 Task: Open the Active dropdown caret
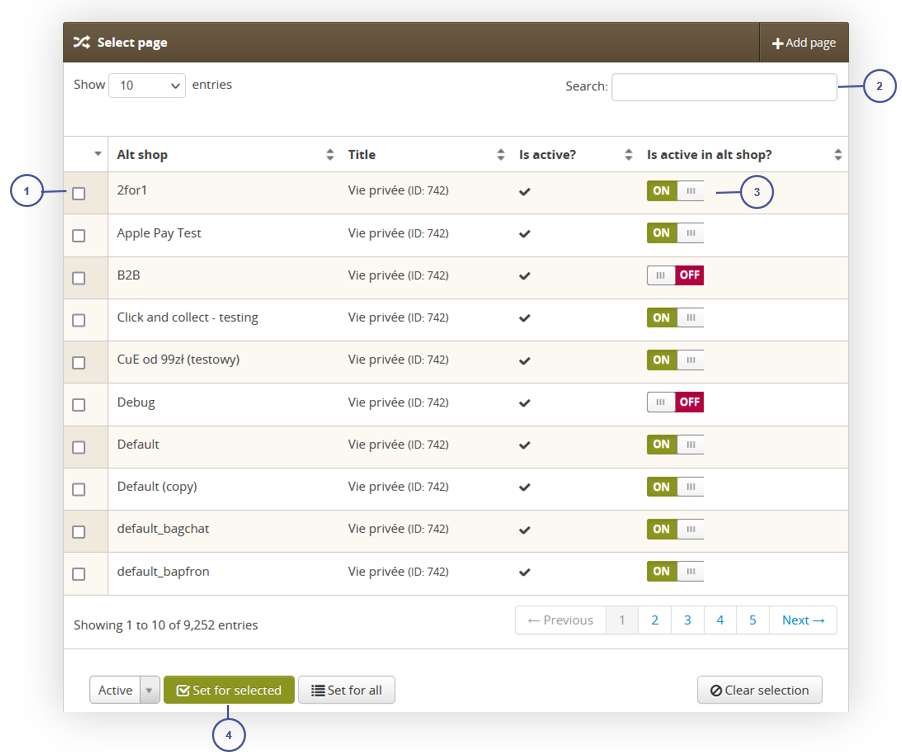click(x=150, y=690)
